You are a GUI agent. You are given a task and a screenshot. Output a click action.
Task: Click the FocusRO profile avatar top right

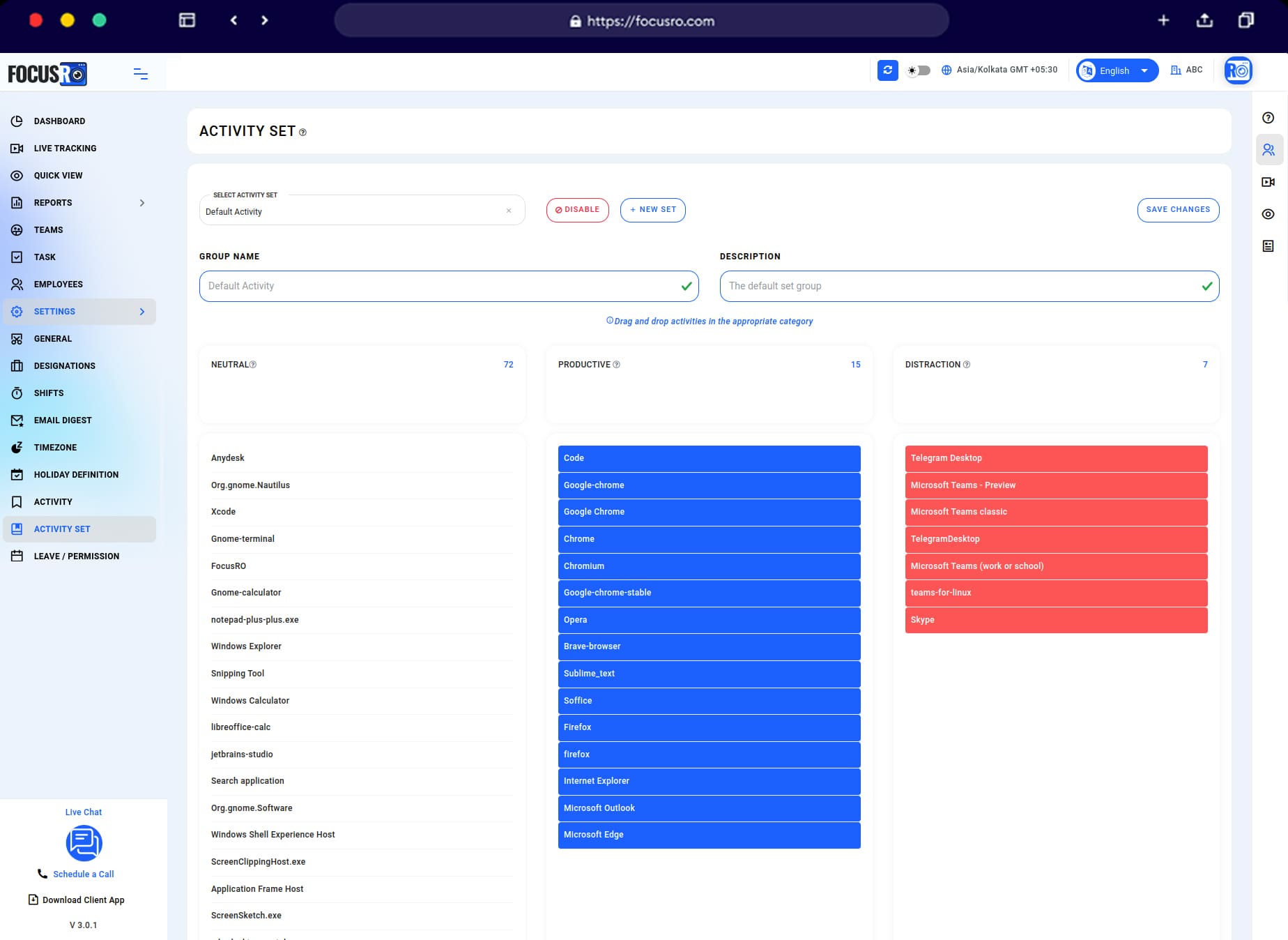point(1238,70)
